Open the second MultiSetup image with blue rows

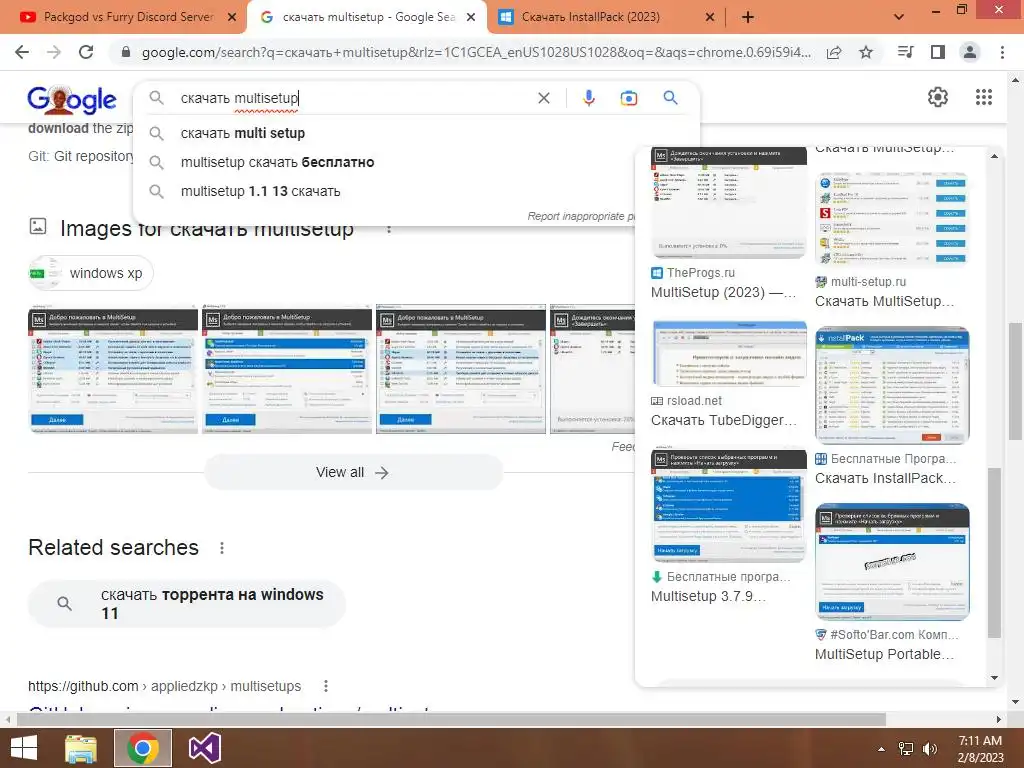(287, 368)
